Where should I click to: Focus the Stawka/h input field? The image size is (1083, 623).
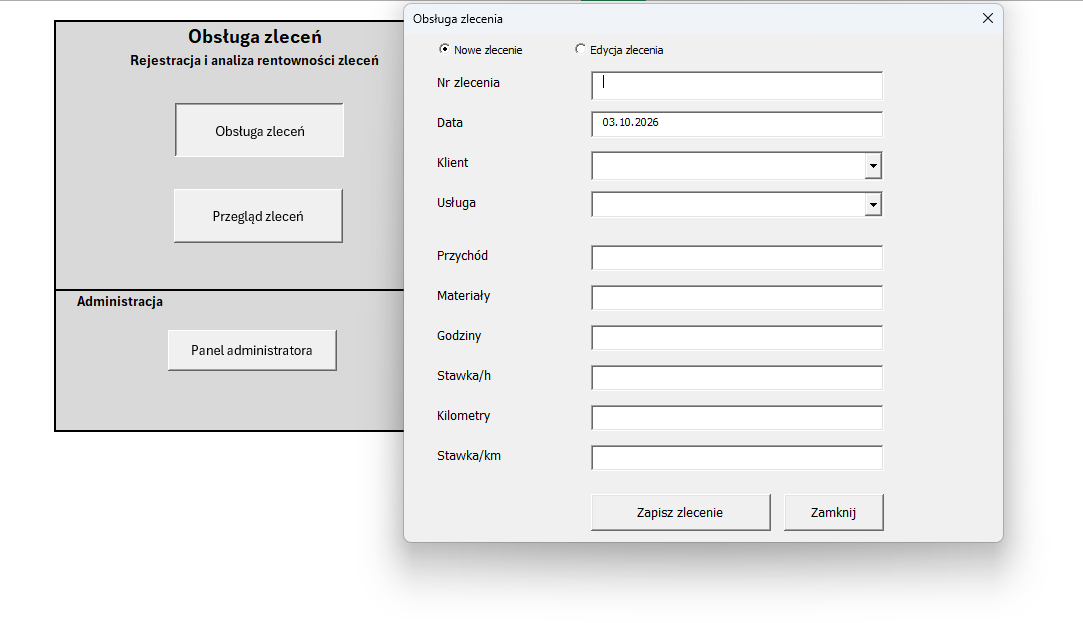pos(737,378)
